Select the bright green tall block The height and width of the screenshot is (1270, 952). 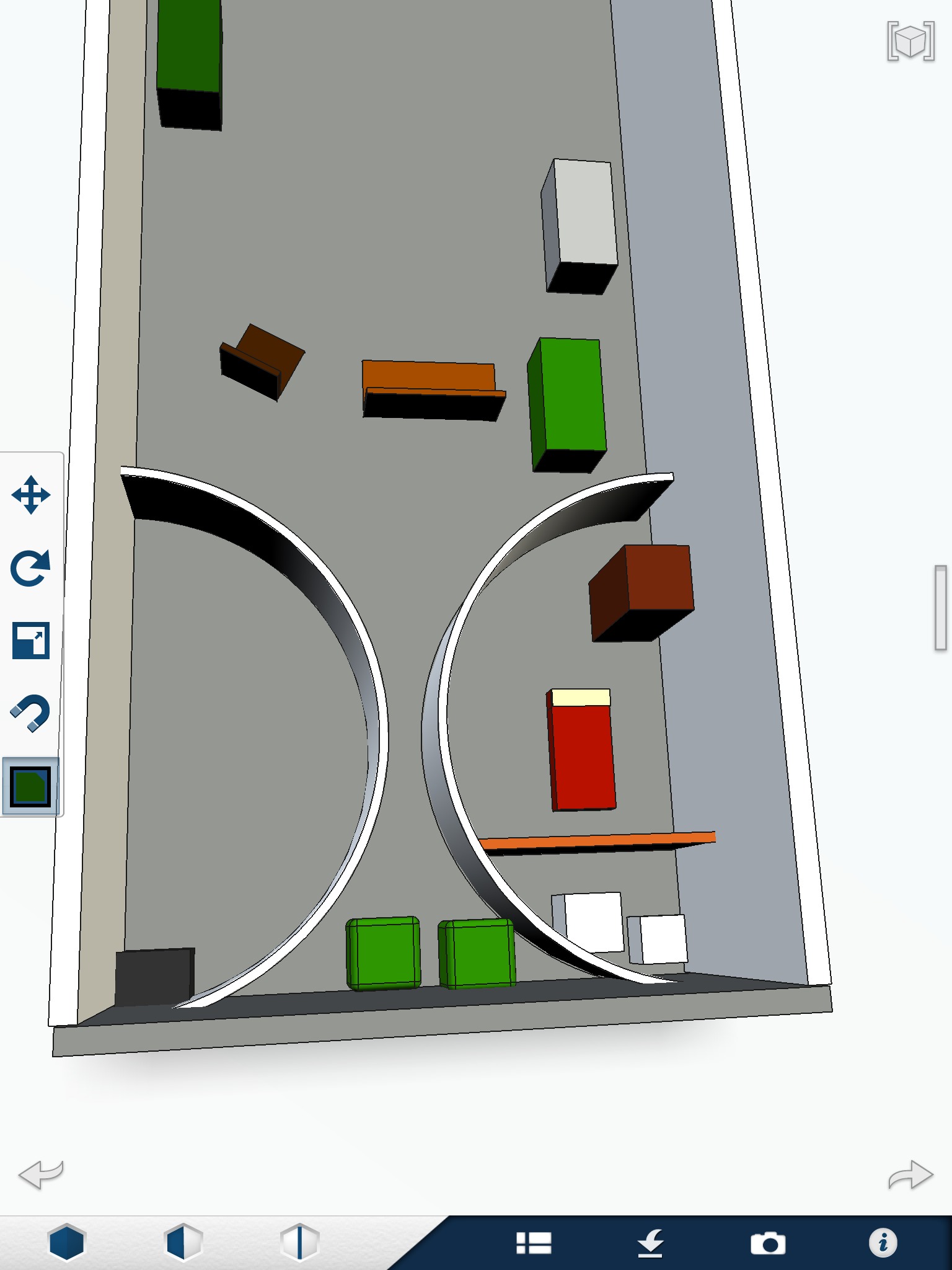click(x=566, y=405)
